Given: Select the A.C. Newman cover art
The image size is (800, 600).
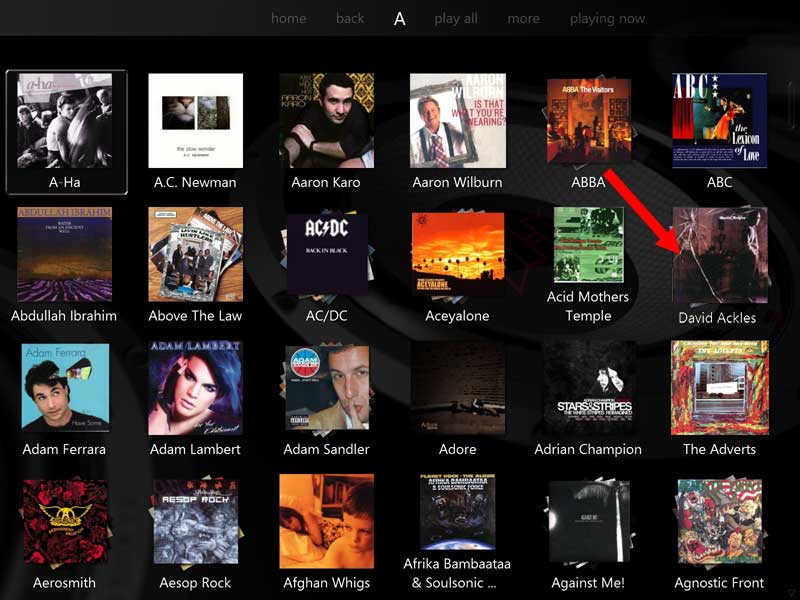Looking at the screenshot, I should pyautogui.click(x=195, y=120).
